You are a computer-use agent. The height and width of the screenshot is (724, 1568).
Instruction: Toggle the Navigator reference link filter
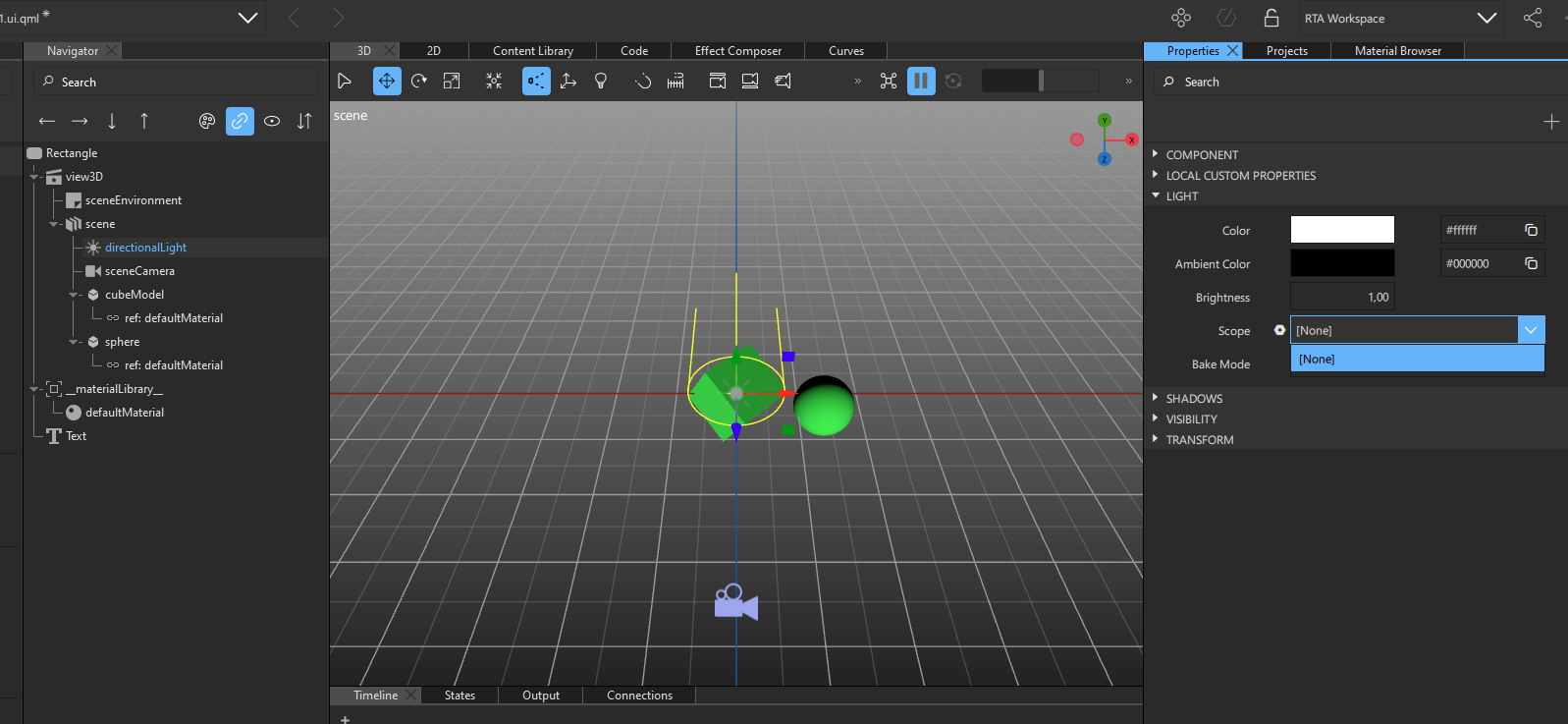[240, 121]
